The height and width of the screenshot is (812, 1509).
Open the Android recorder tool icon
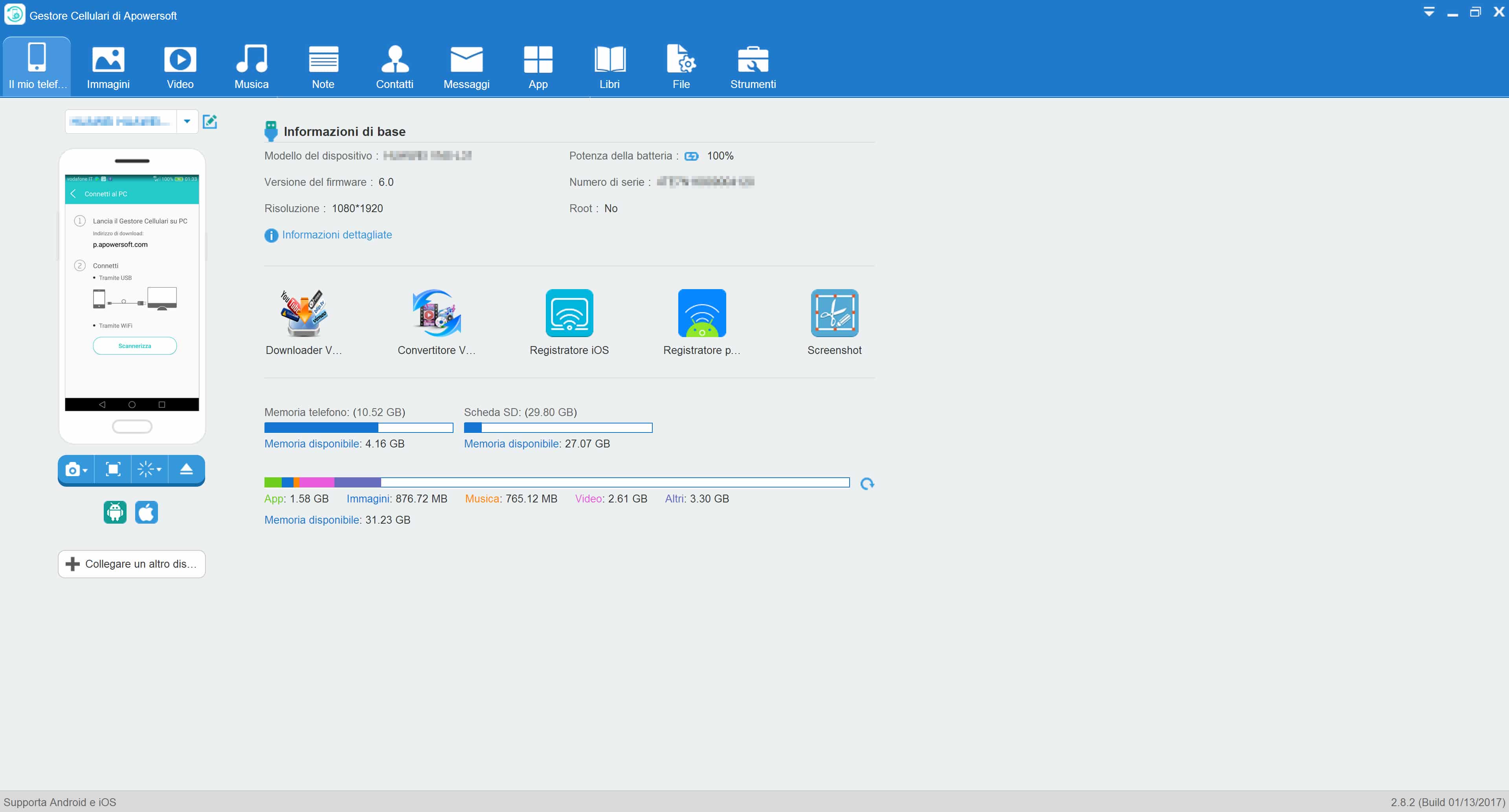point(702,314)
